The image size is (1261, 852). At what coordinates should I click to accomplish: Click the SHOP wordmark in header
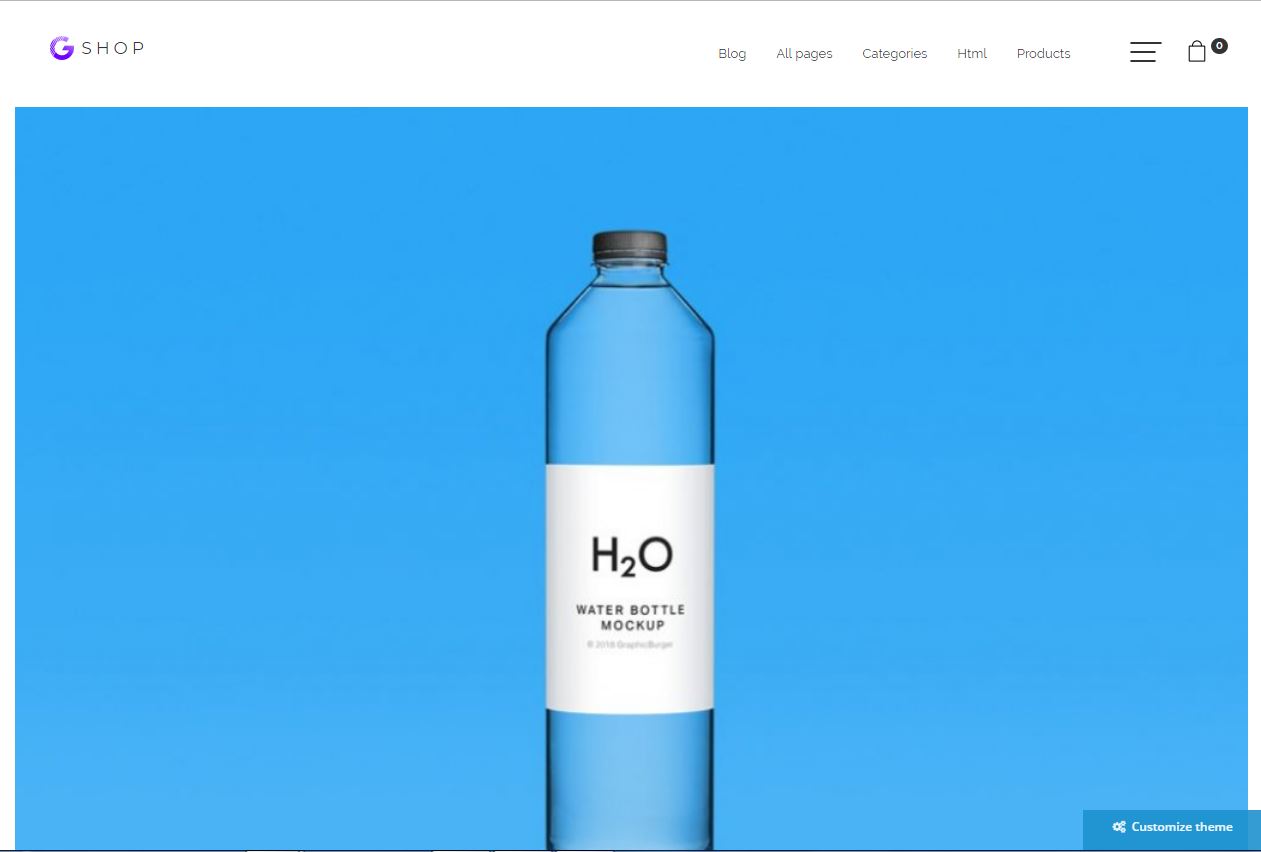113,48
